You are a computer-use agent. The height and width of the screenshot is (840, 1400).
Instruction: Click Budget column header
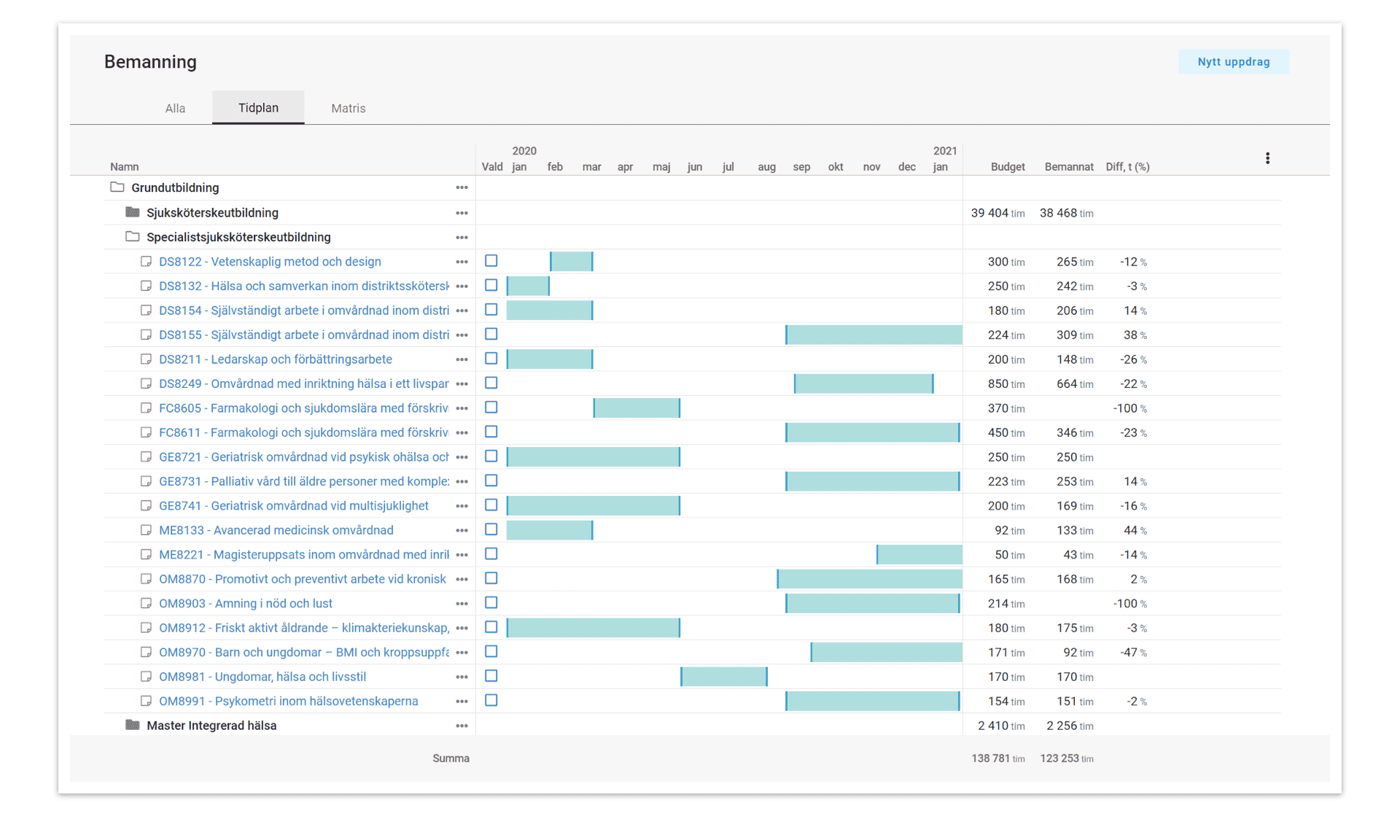pyautogui.click(x=1007, y=167)
